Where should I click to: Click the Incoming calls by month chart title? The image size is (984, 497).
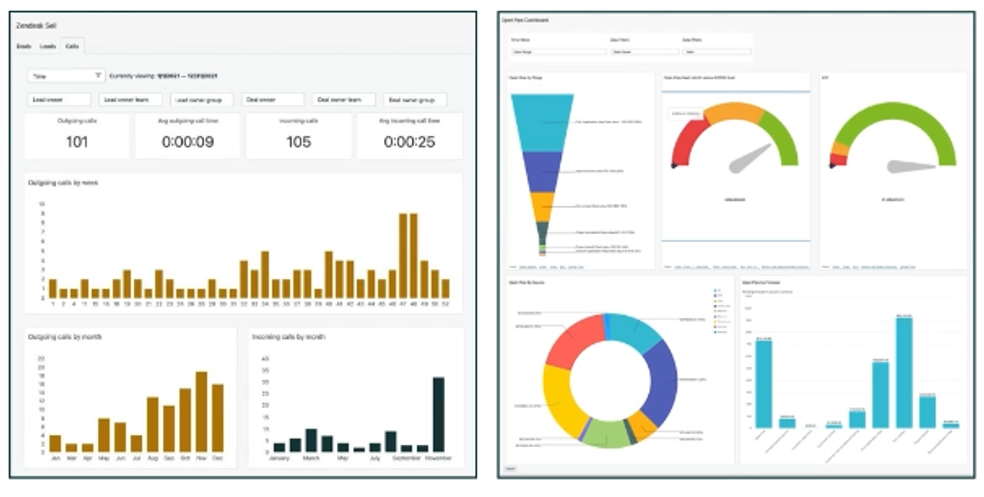click(289, 337)
